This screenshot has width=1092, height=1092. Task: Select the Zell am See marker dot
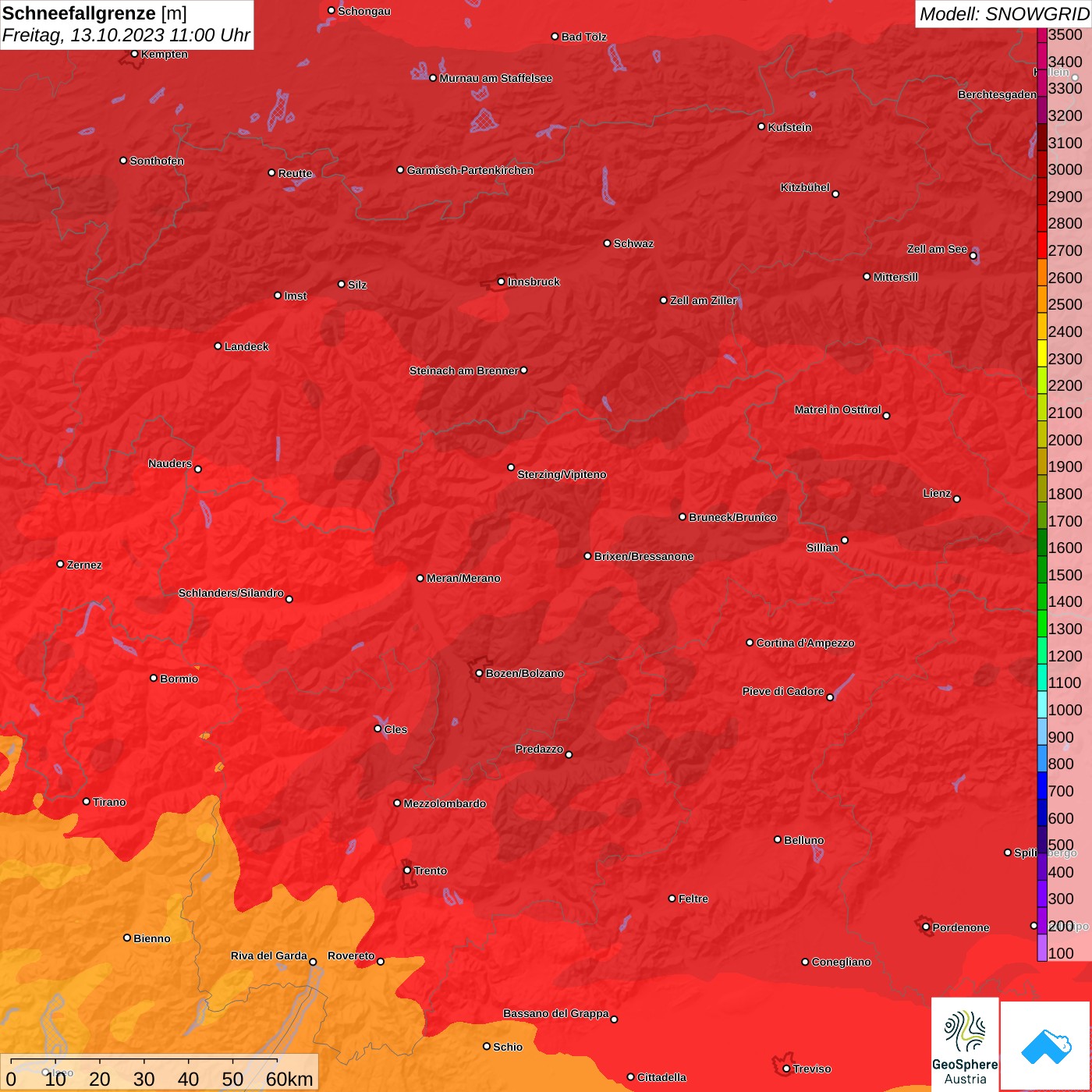tap(973, 255)
